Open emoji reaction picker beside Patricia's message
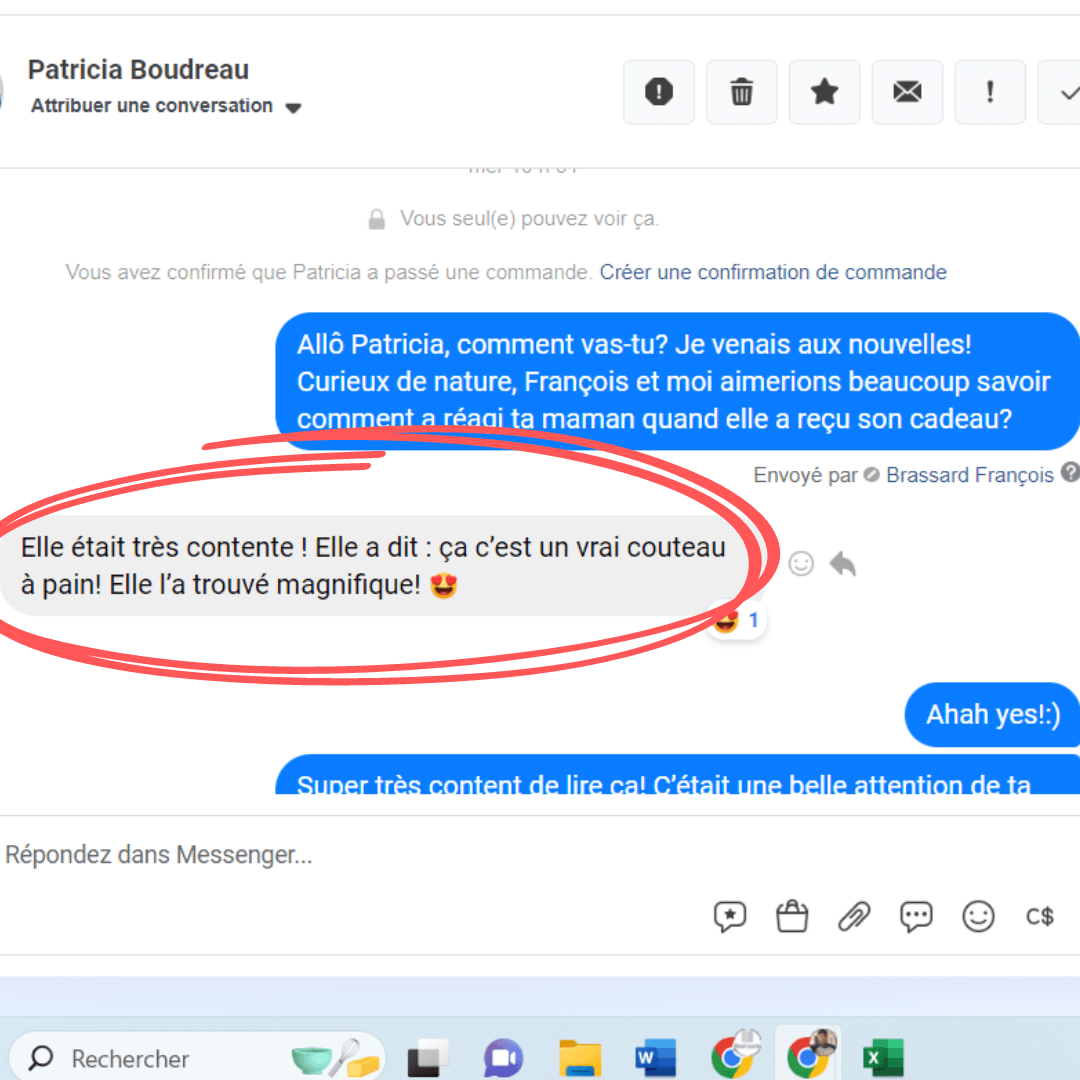Viewport: 1080px width, 1080px height. pos(801,564)
